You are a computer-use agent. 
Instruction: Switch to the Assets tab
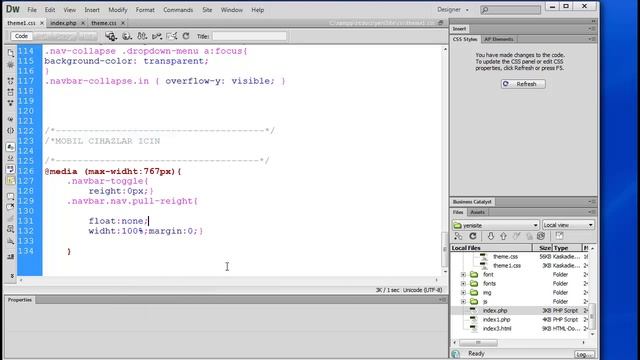[x=477, y=212]
